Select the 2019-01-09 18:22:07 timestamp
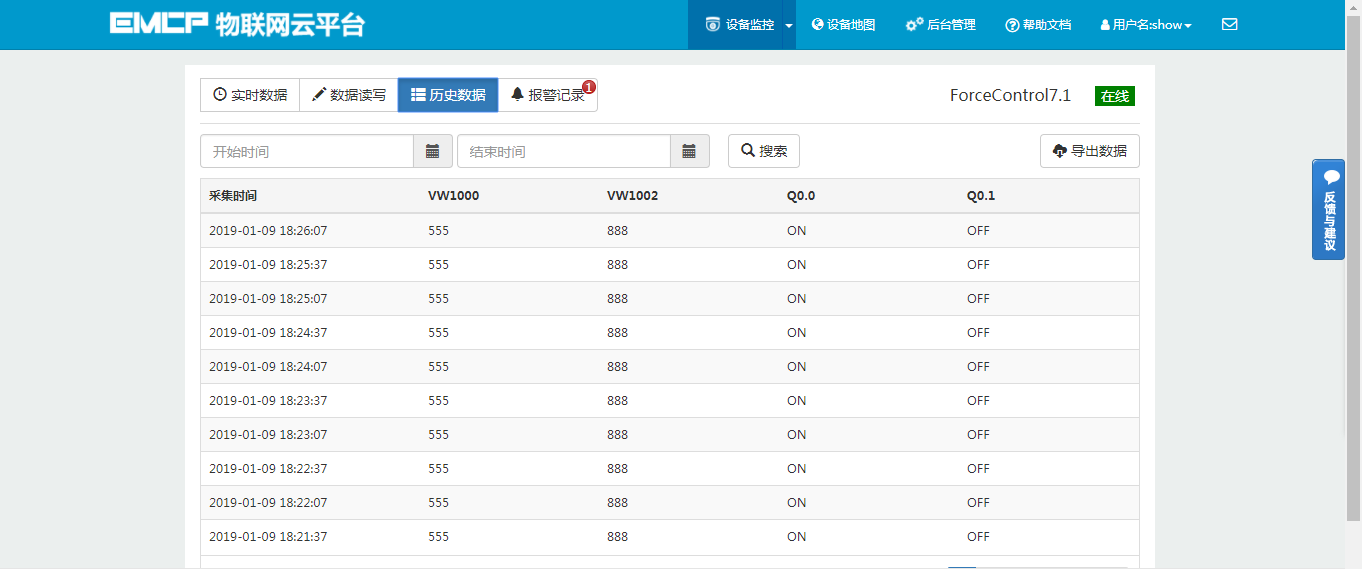 [x=268, y=502]
